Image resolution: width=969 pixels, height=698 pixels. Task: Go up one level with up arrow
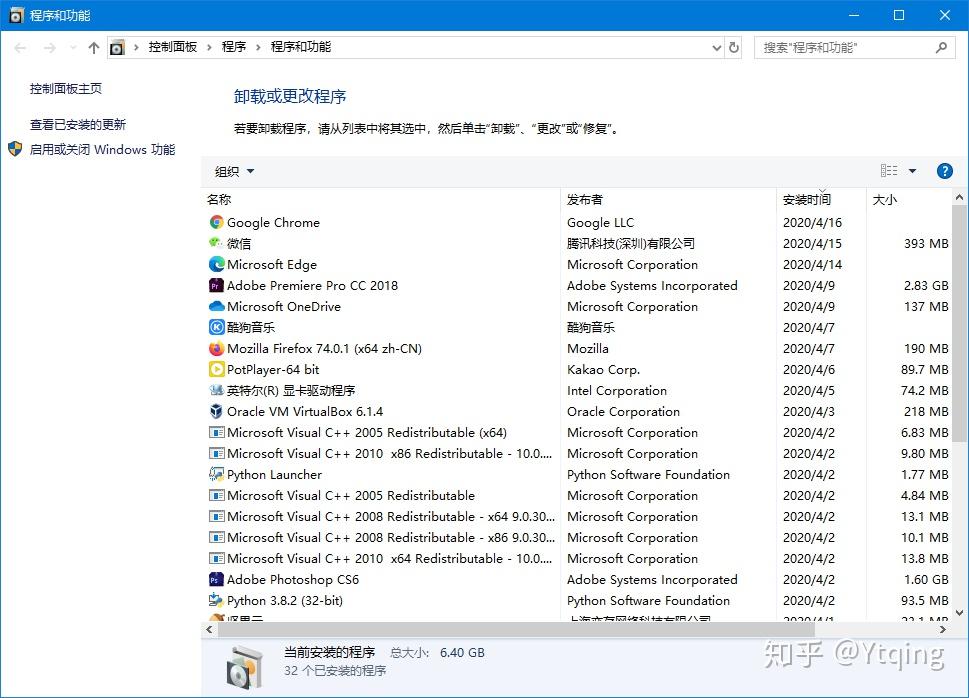pyautogui.click(x=94, y=48)
